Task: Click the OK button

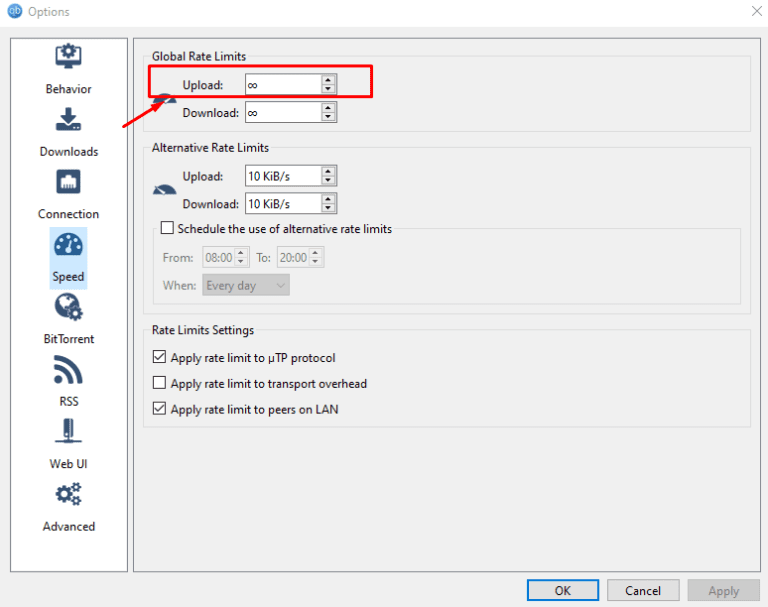Action: coord(563,590)
